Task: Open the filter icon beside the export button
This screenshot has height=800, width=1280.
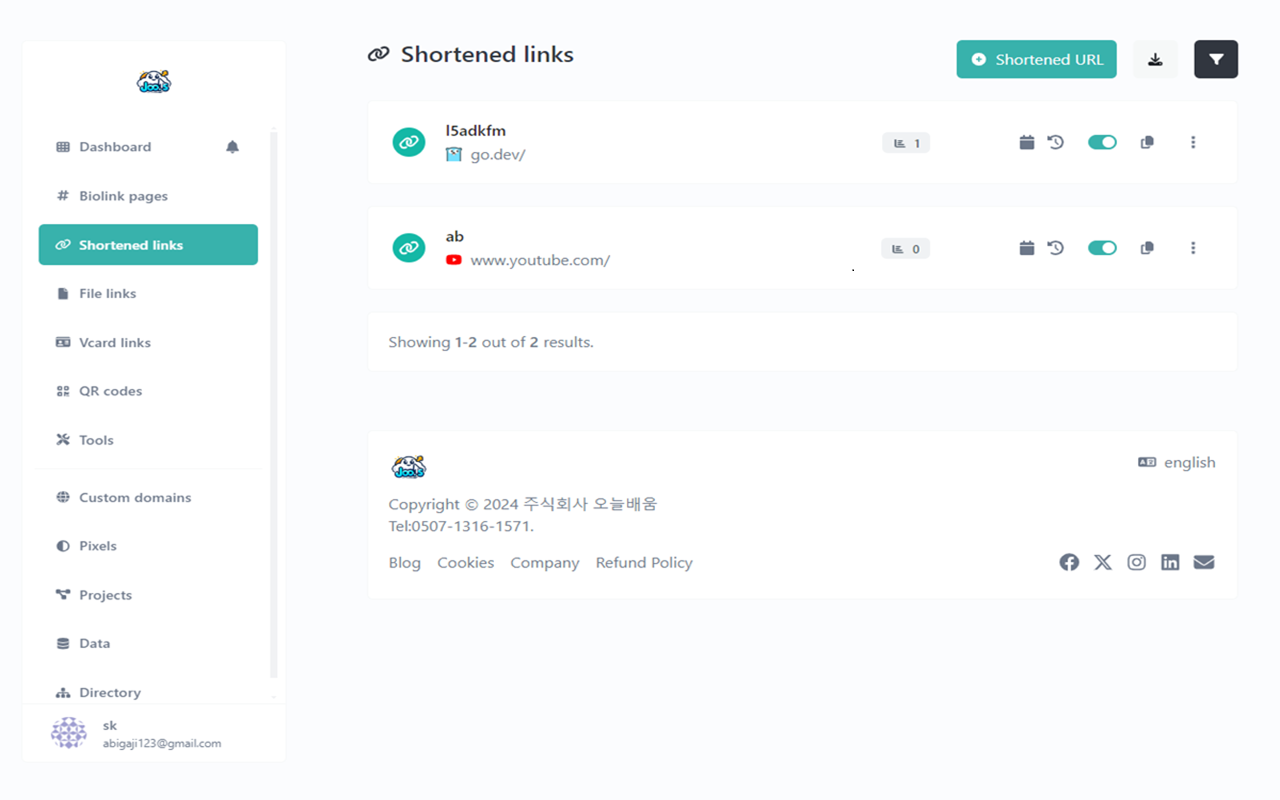Action: [x=1216, y=59]
